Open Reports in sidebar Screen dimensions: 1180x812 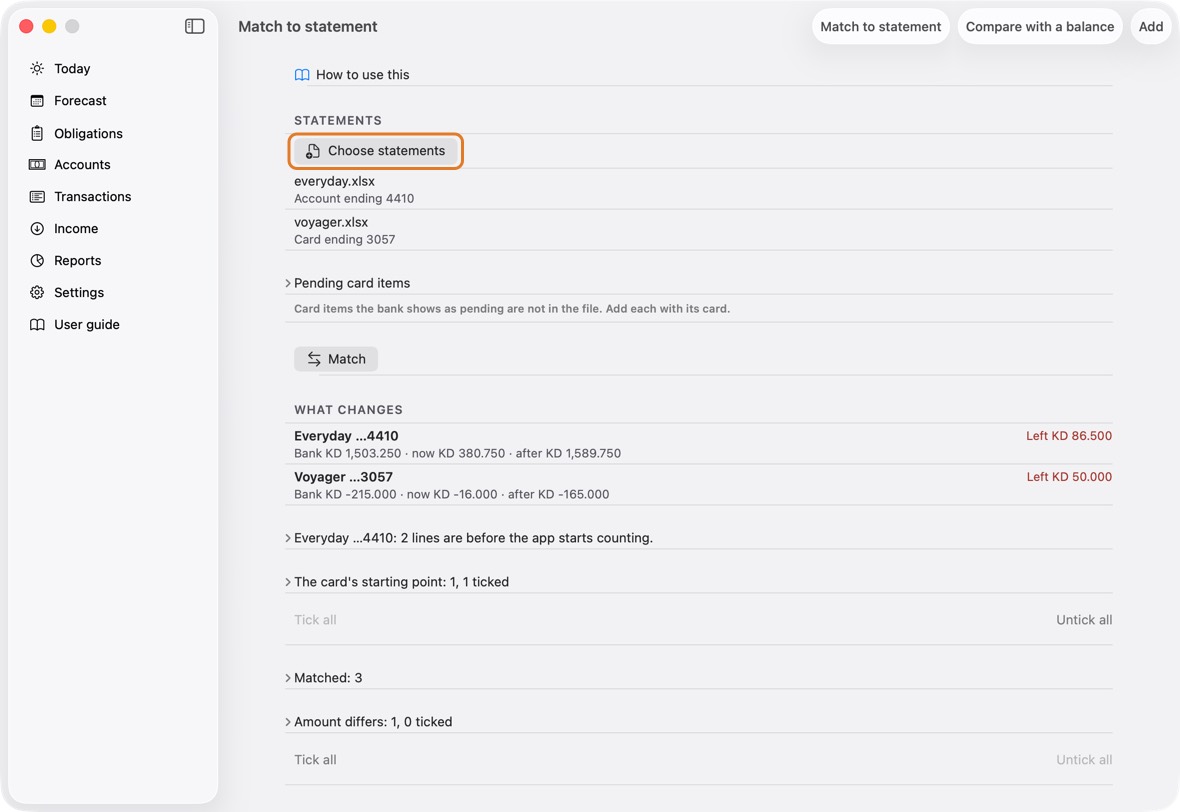tap(78, 260)
